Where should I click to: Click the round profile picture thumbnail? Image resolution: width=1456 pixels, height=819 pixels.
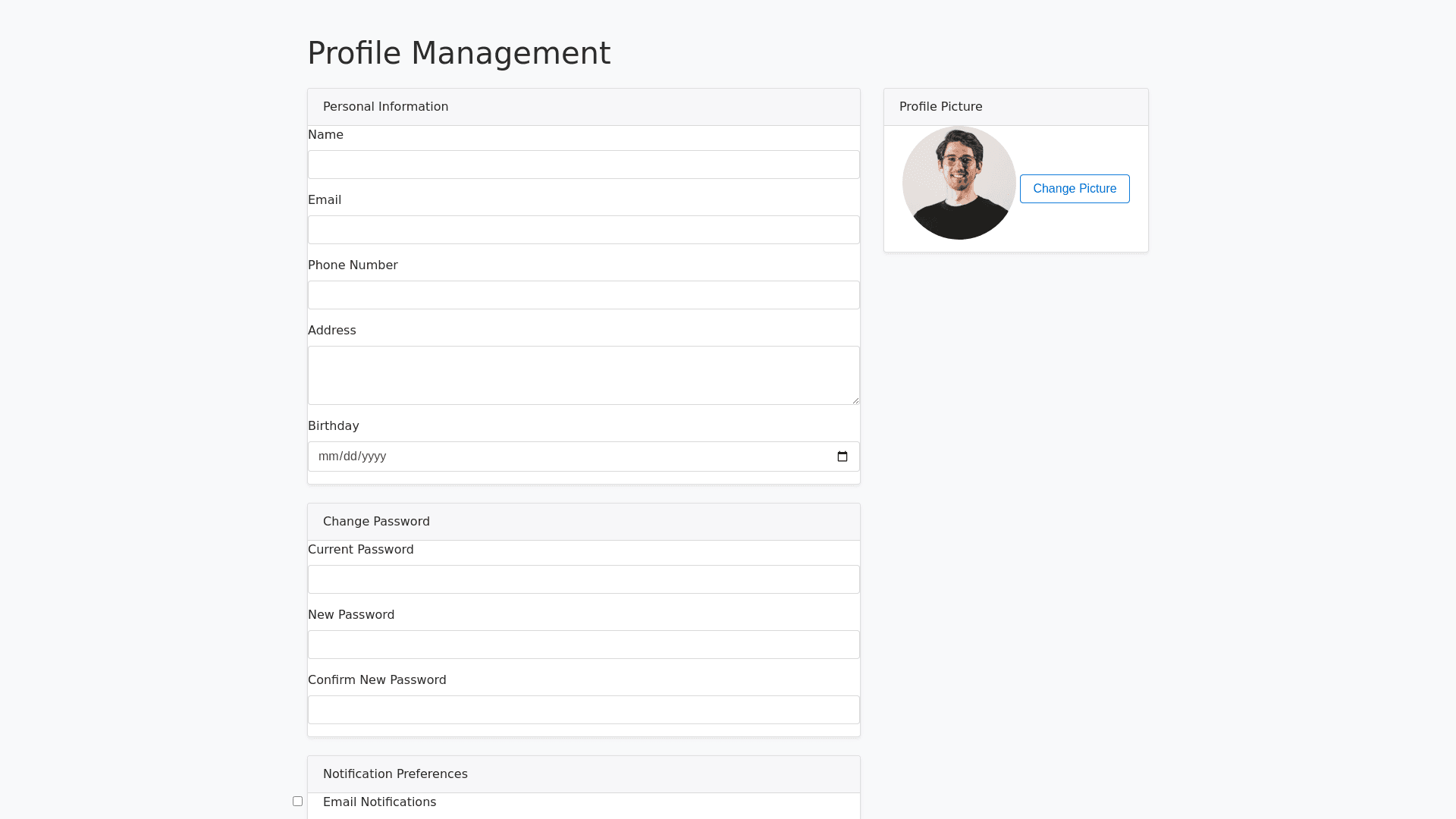[x=959, y=183]
